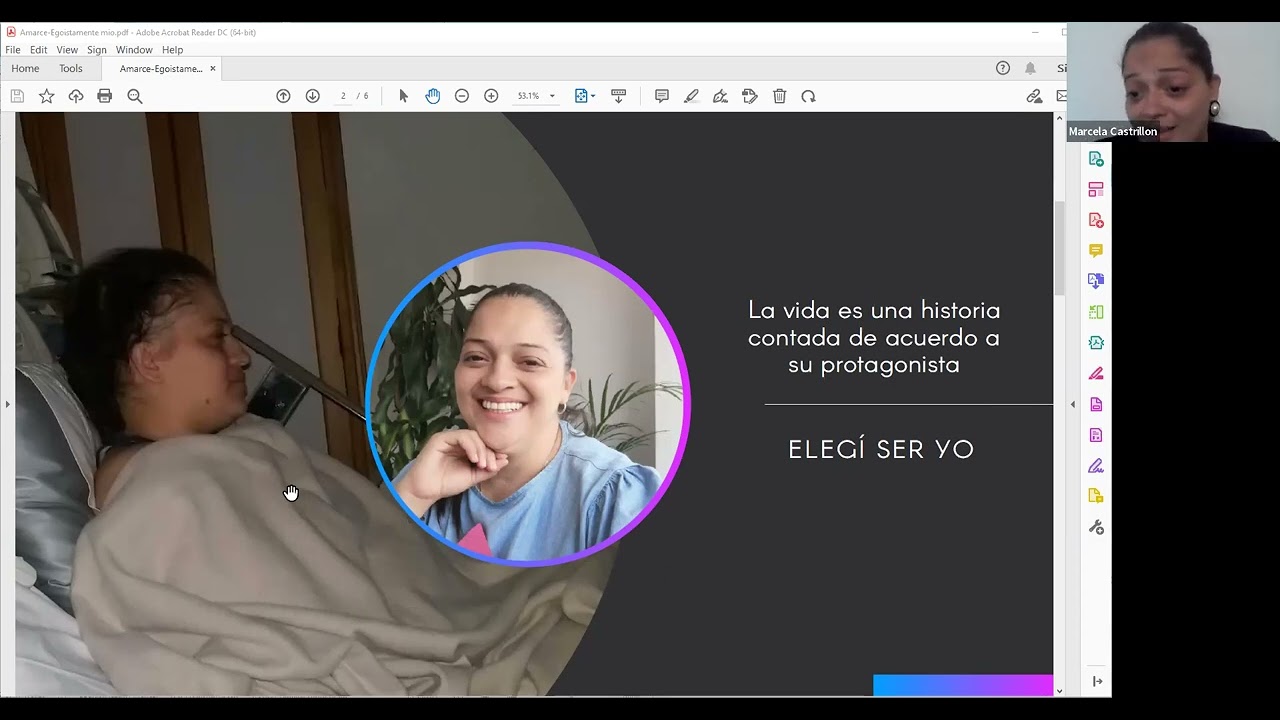Open the zoom level 53.1% dropdown
Screen dimensions: 1280x720
coord(535,96)
